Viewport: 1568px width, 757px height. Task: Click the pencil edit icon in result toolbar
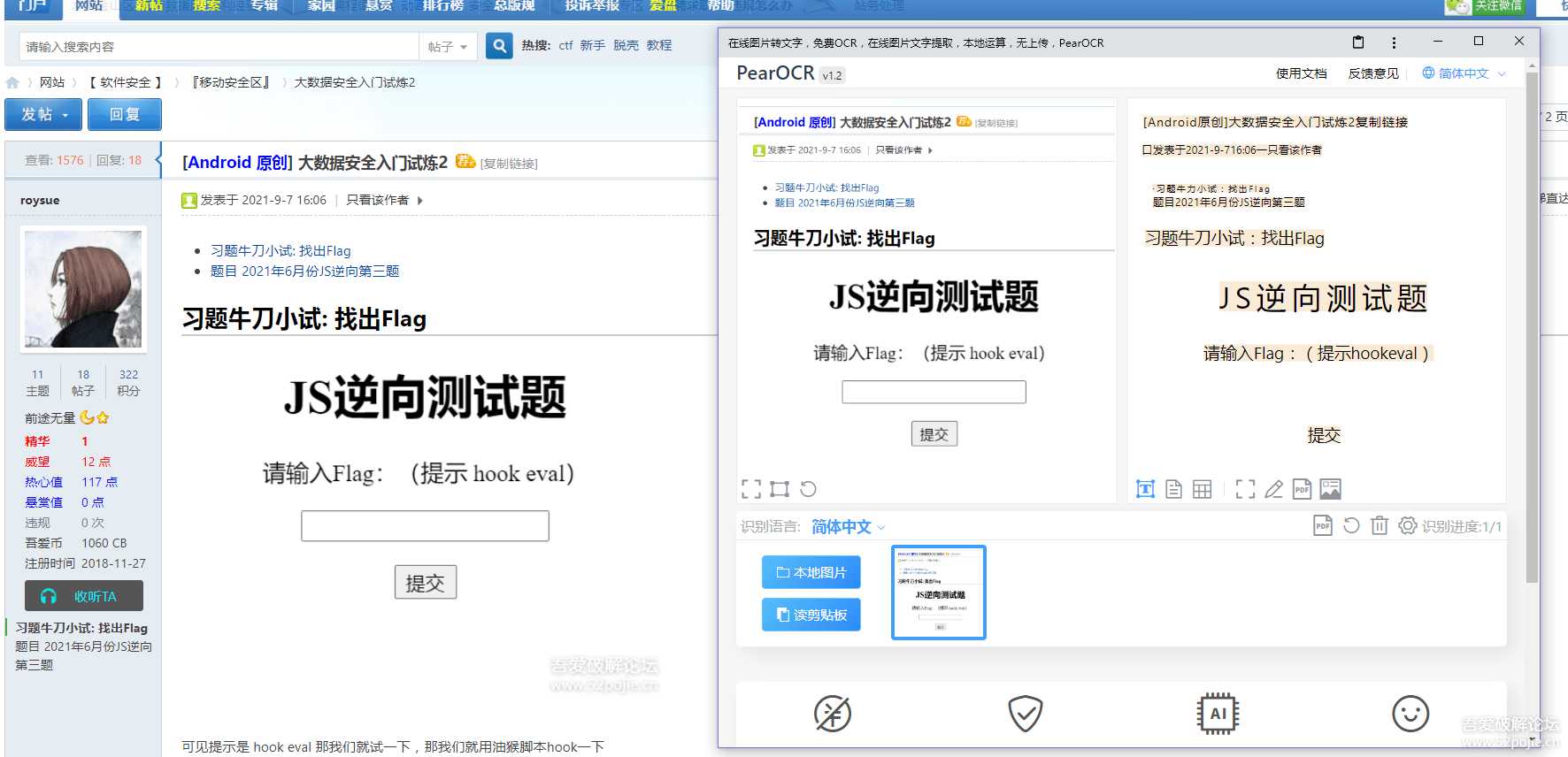1273,489
